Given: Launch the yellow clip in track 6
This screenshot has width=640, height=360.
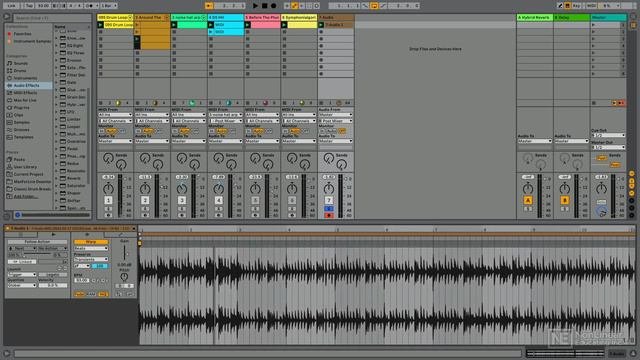Looking at the screenshot, I should [x=284, y=25].
